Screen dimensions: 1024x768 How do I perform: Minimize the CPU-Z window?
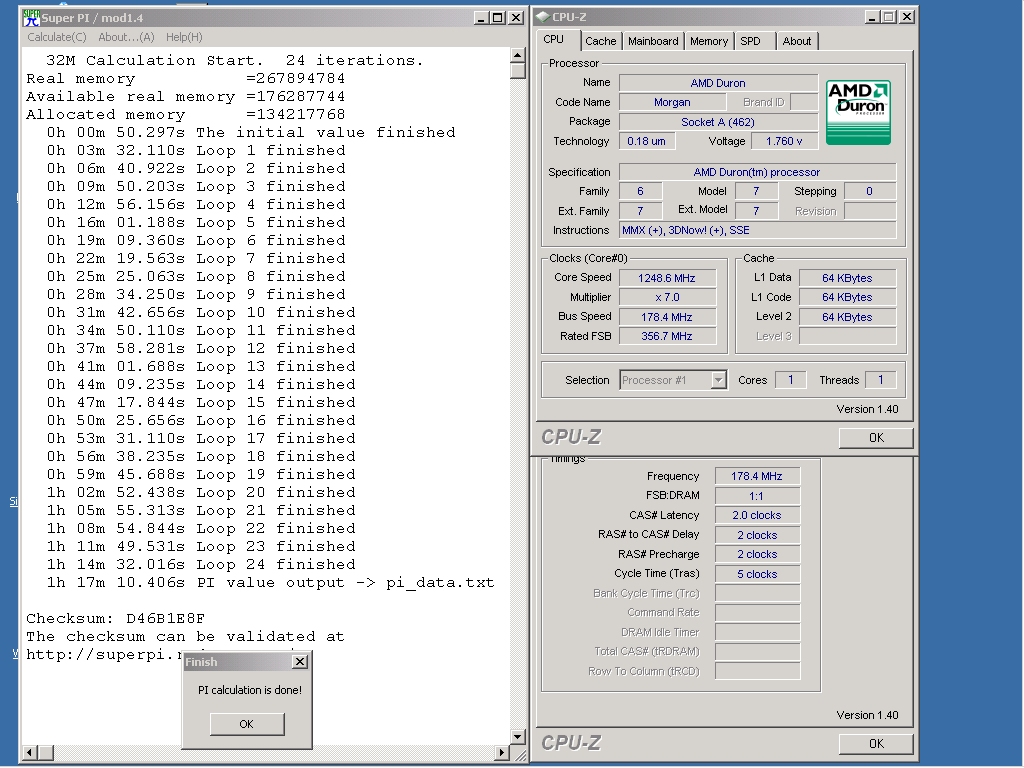coord(872,17)
